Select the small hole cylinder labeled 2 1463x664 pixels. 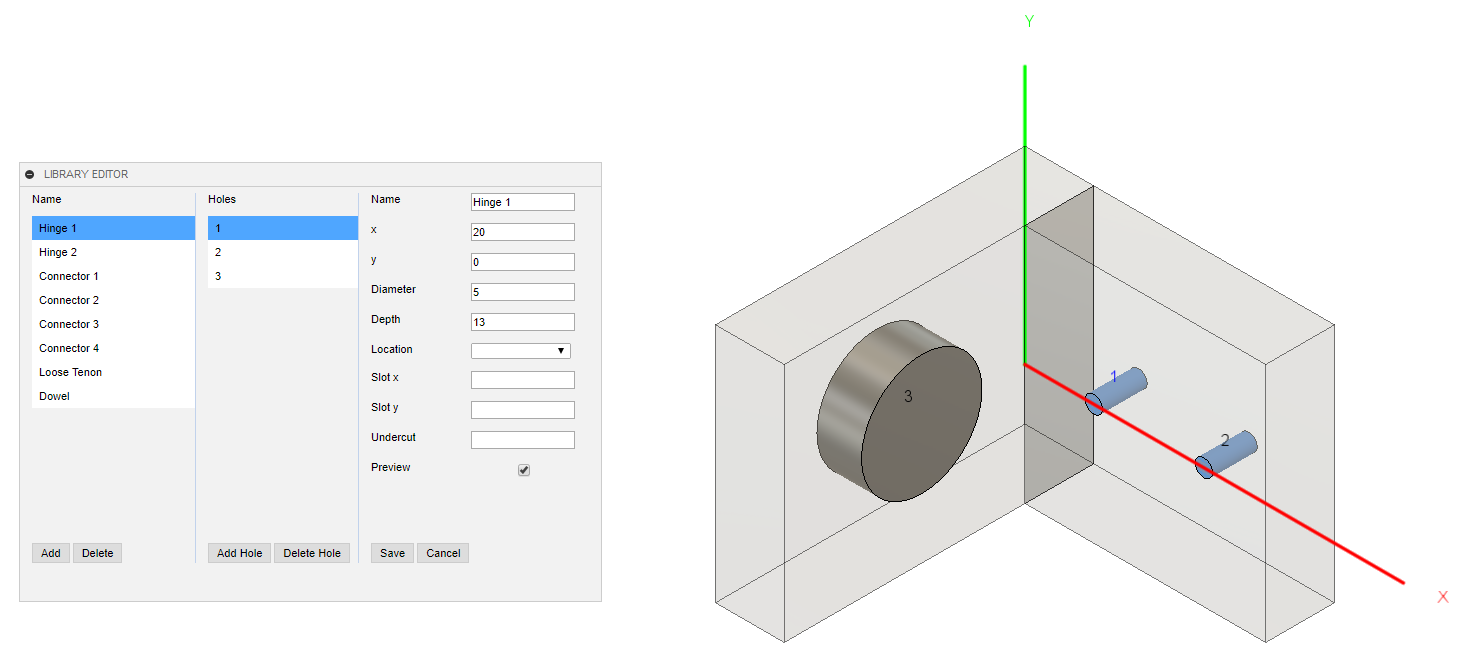pos(1226,453)
